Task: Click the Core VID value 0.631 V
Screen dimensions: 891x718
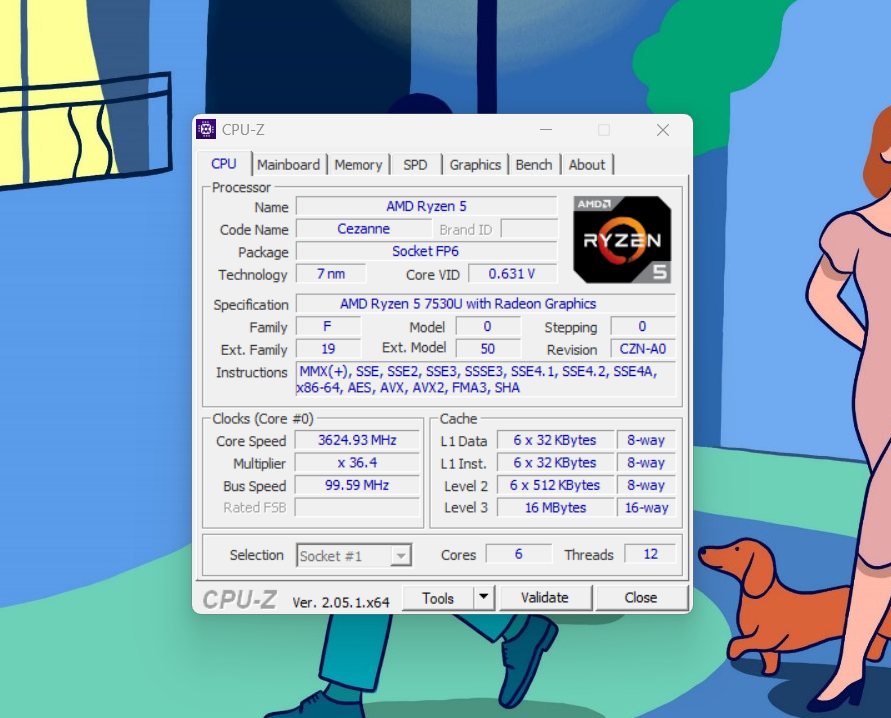Action: pyautogui.click(x=513, y=274)
